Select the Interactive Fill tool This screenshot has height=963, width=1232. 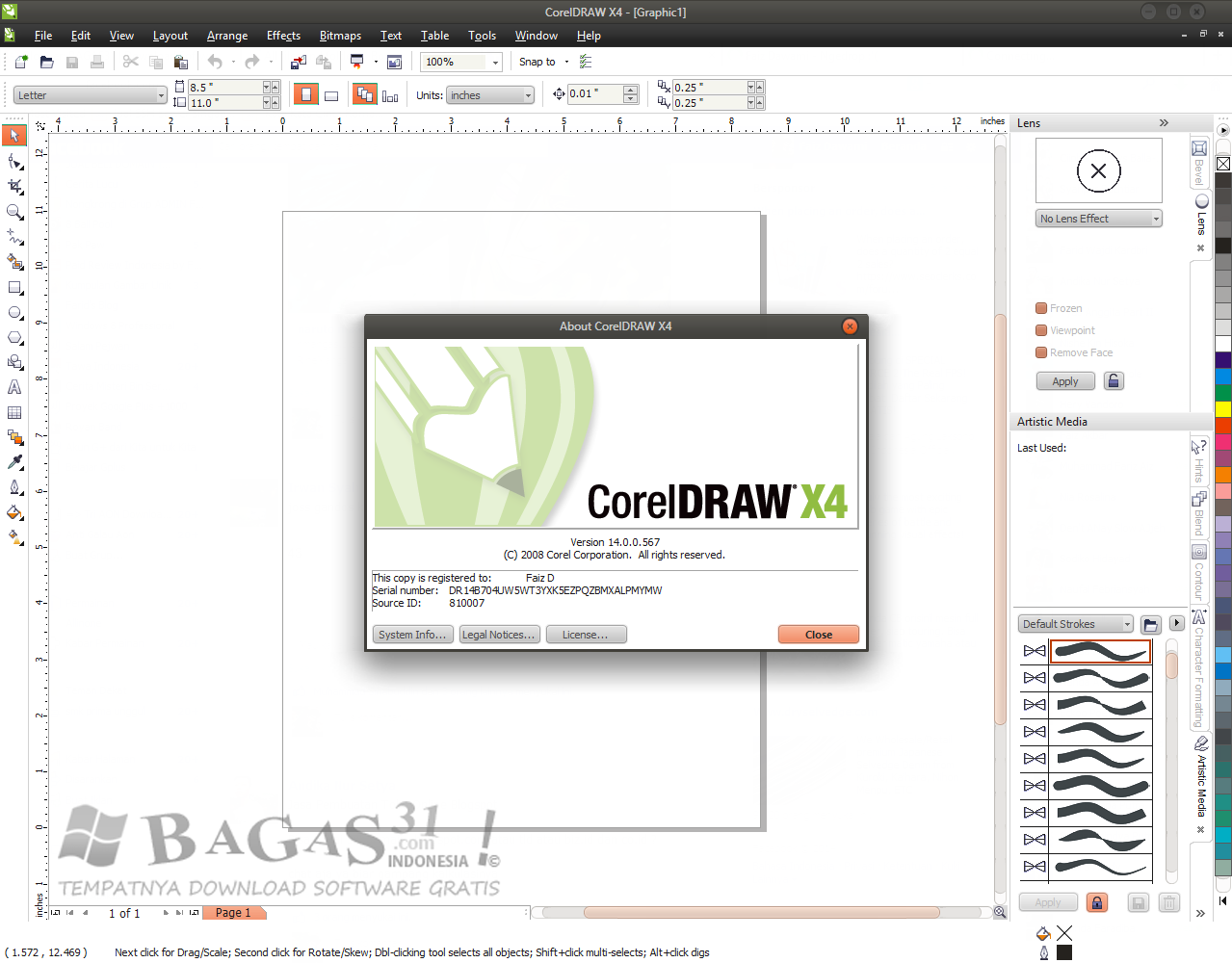point(14,537)
